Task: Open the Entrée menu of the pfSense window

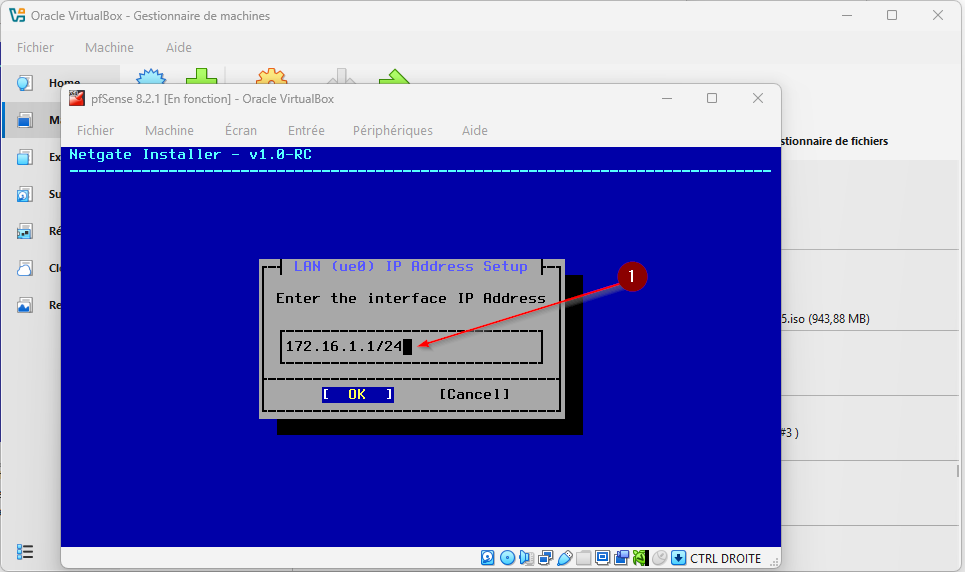Action: tap(306, 130)
